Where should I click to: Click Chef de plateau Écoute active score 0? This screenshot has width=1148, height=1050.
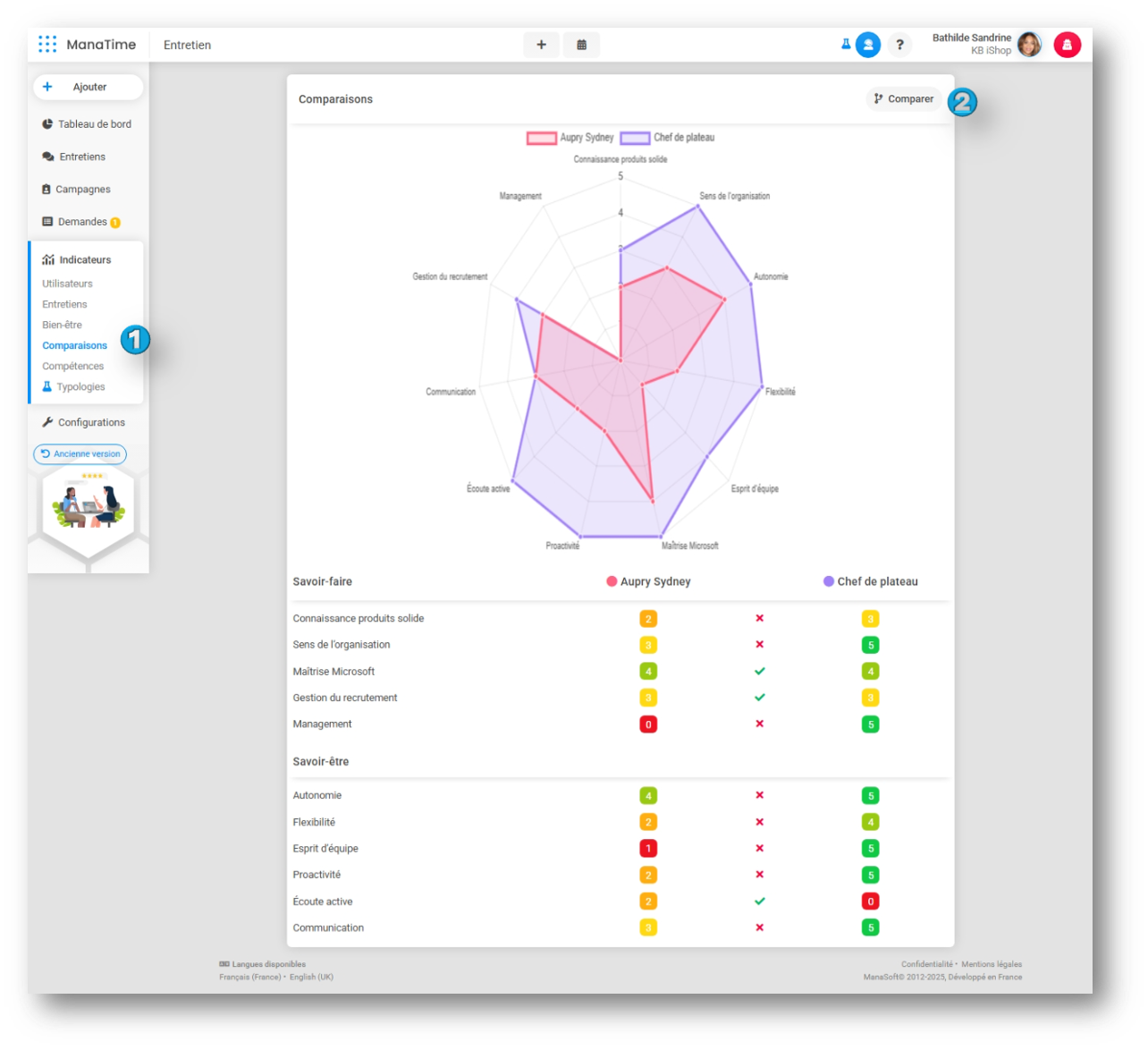click(870, 902)
